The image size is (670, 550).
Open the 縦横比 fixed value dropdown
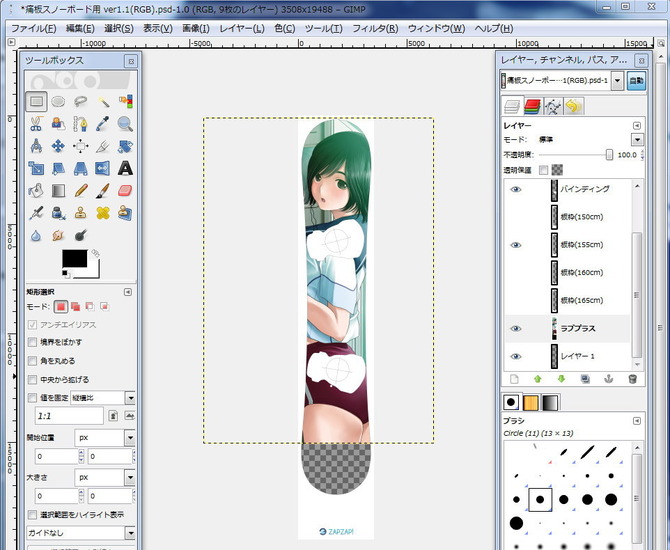tap(130, 398)
